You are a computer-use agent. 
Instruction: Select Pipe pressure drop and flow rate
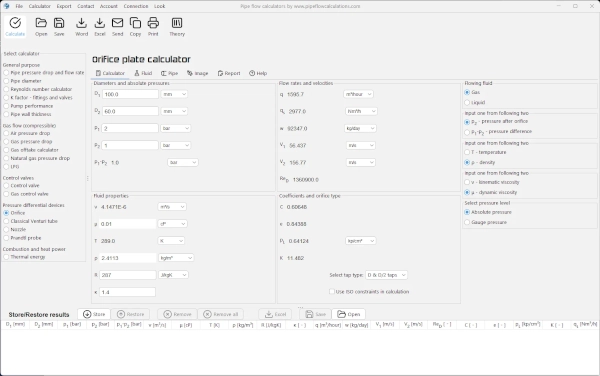tap(44, 72)
